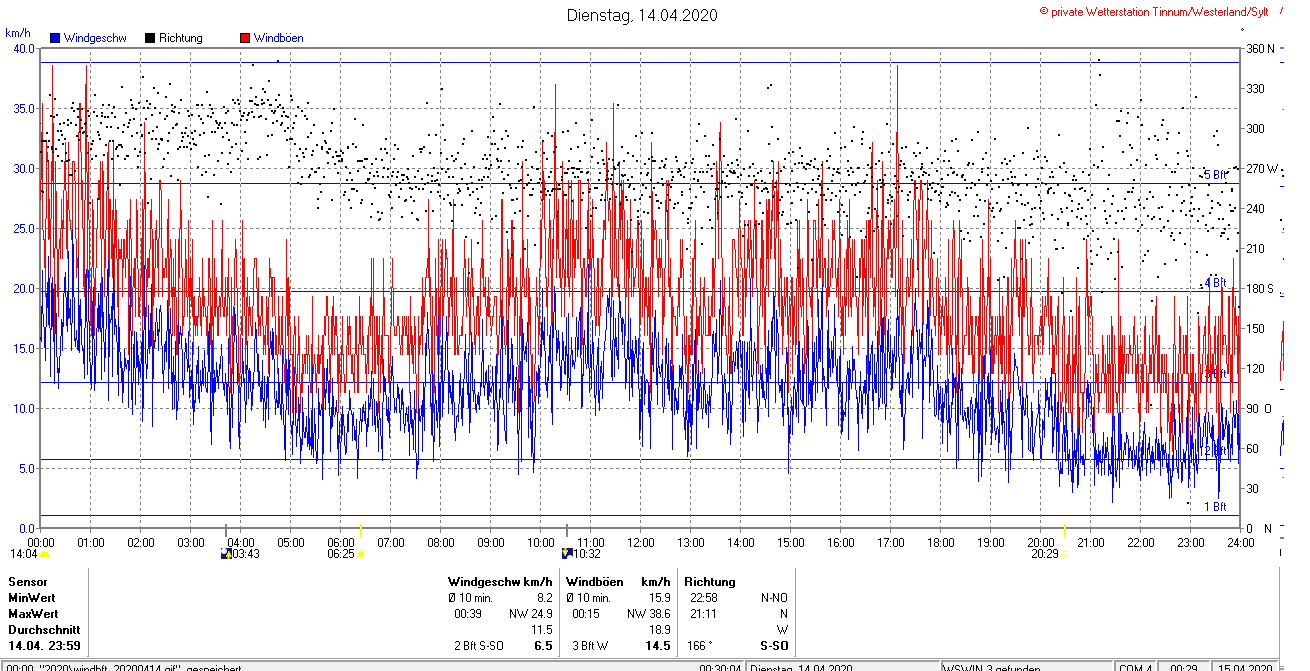Click the 06:00 time axis label
1310x671 pixels.
[x=341, y=542]
